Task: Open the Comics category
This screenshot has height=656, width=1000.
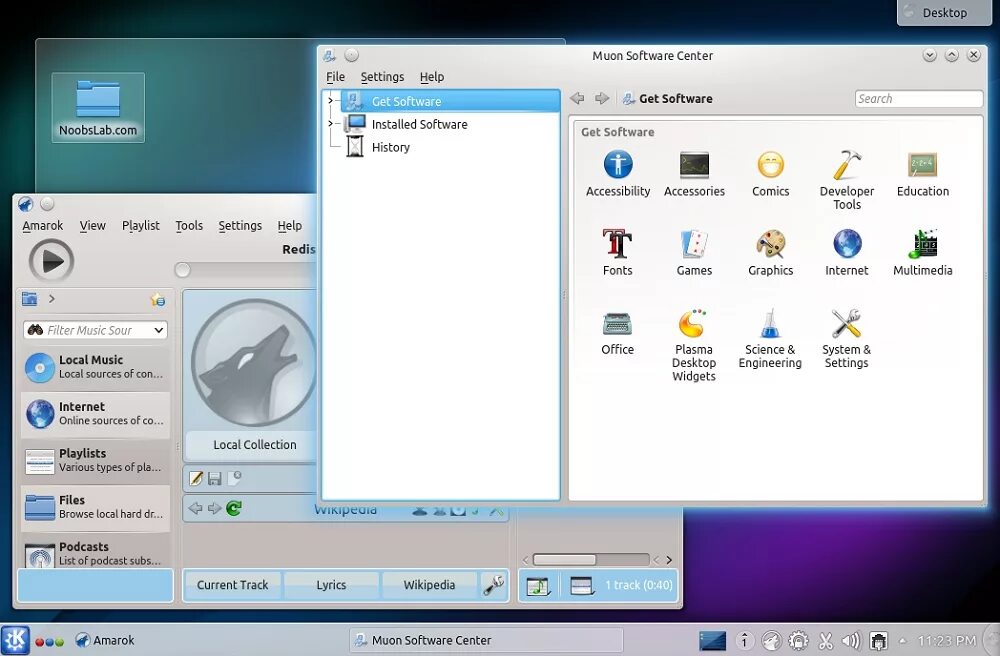Action: pyautogui.click(x=770, y=174)
